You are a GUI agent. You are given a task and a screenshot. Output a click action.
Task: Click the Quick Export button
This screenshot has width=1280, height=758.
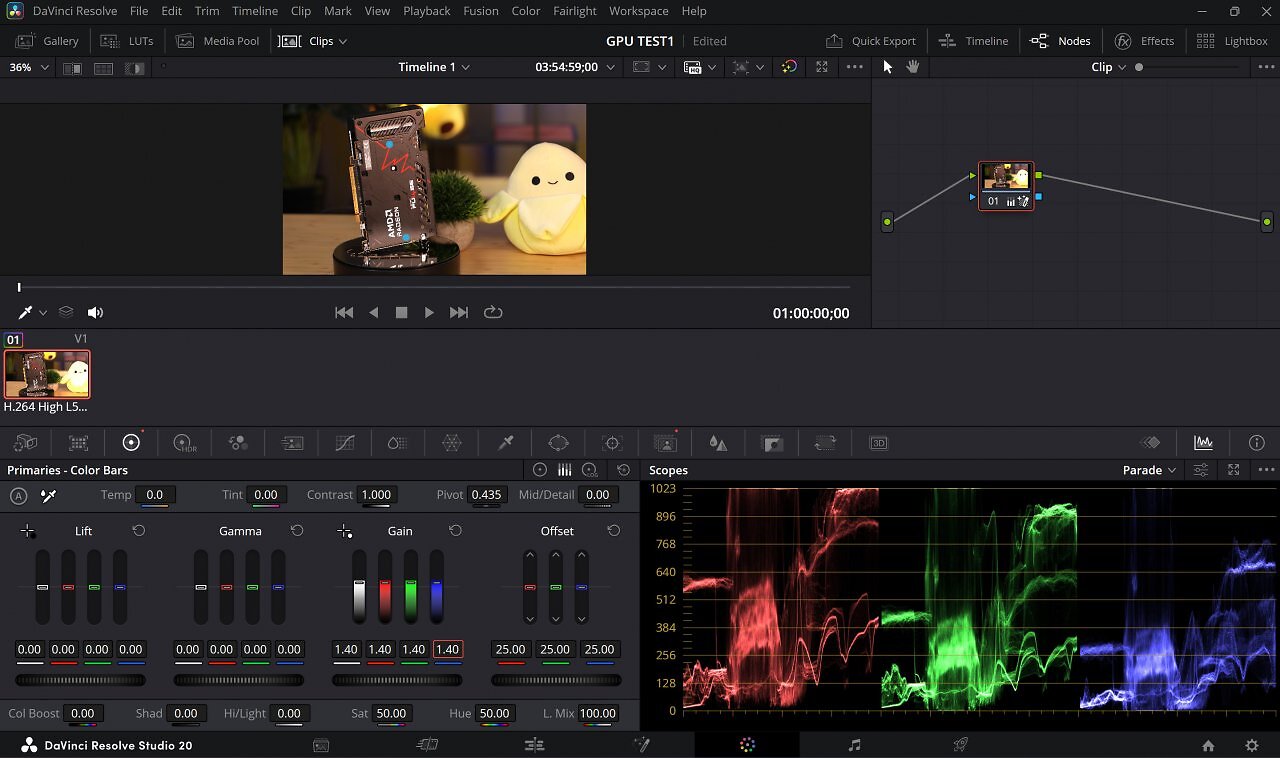click(x=870, y=41)
